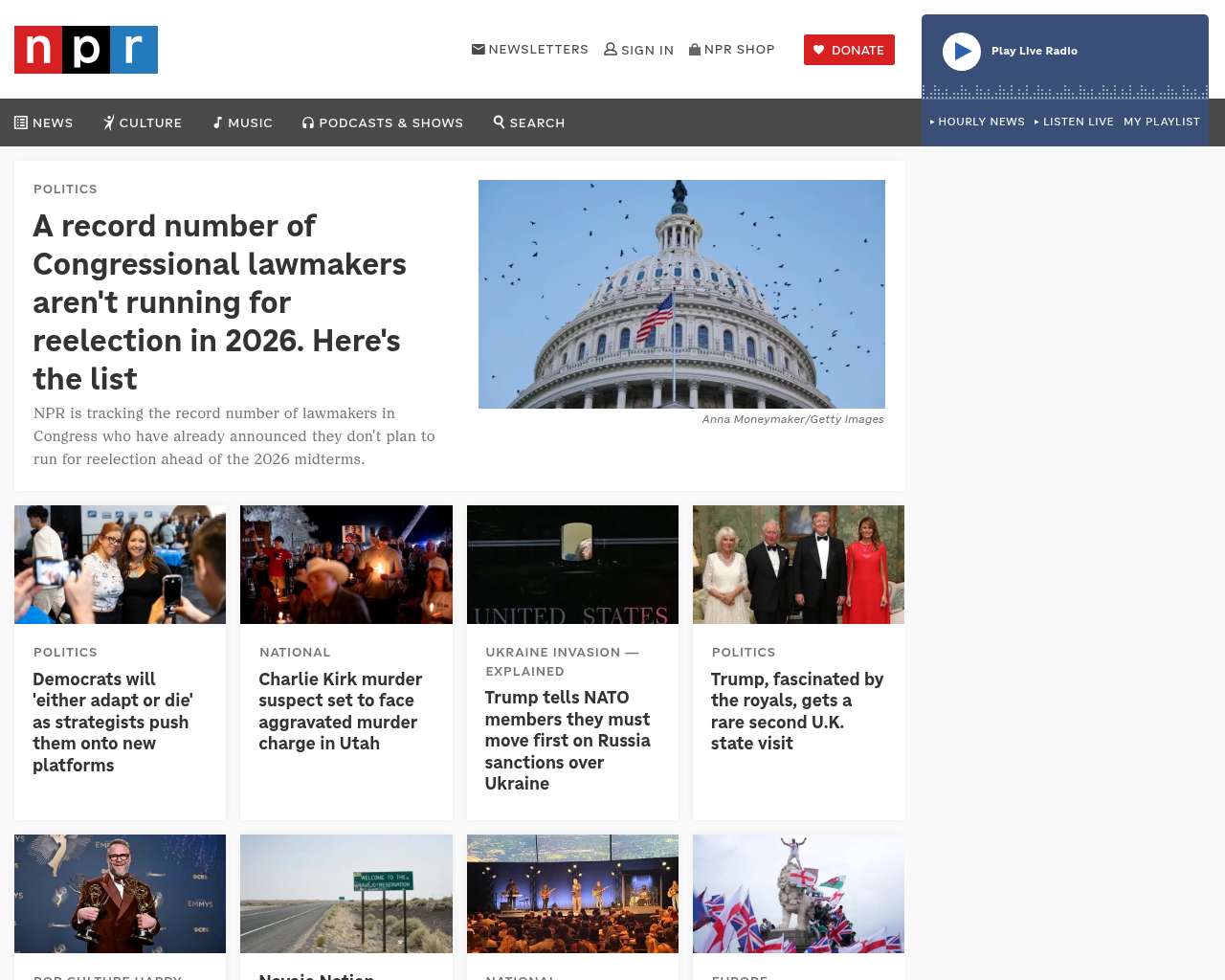This screenshot has width=1225, height=980.
Task: Open Trump tells NATO members story
Action: click(x=568, y=741)
